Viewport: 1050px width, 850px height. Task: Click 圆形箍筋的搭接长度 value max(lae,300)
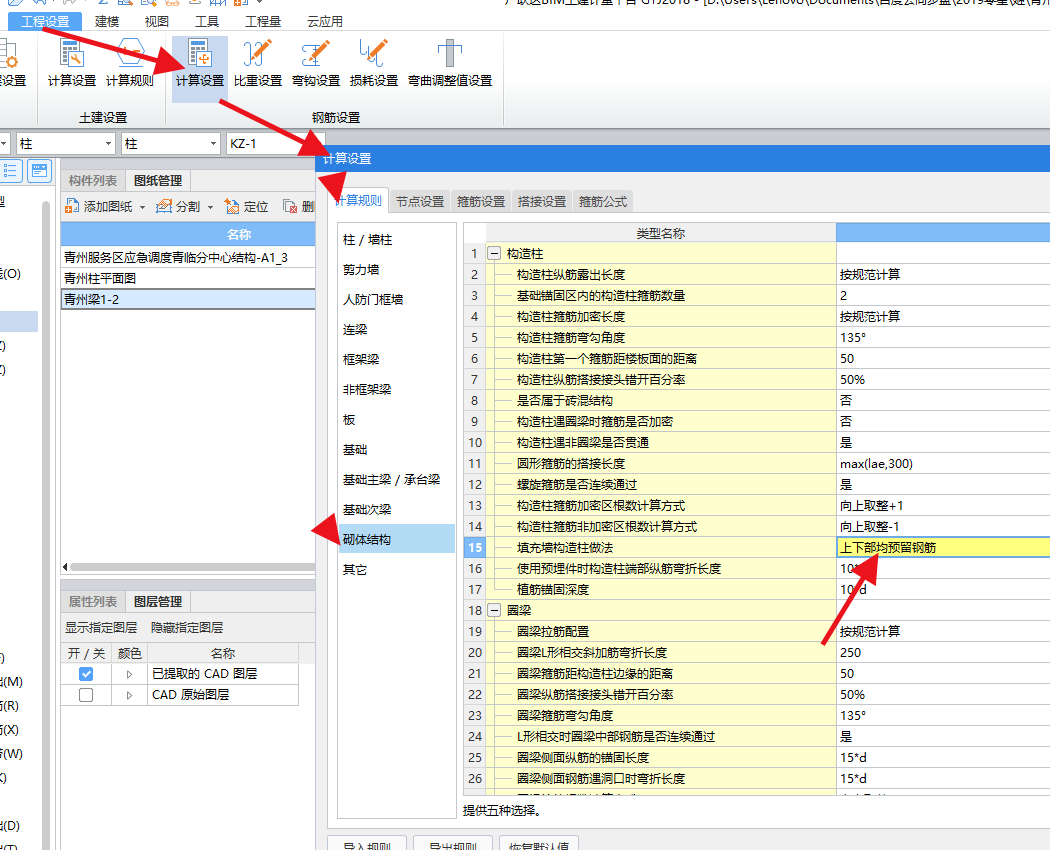[943, 464]
